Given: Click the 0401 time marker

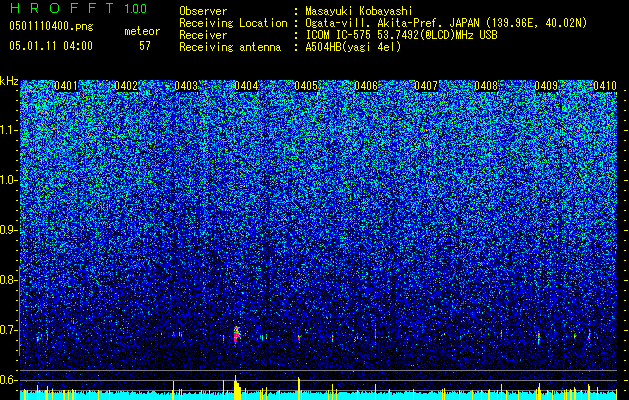Looking at the screenshot, I should (66, 86).
